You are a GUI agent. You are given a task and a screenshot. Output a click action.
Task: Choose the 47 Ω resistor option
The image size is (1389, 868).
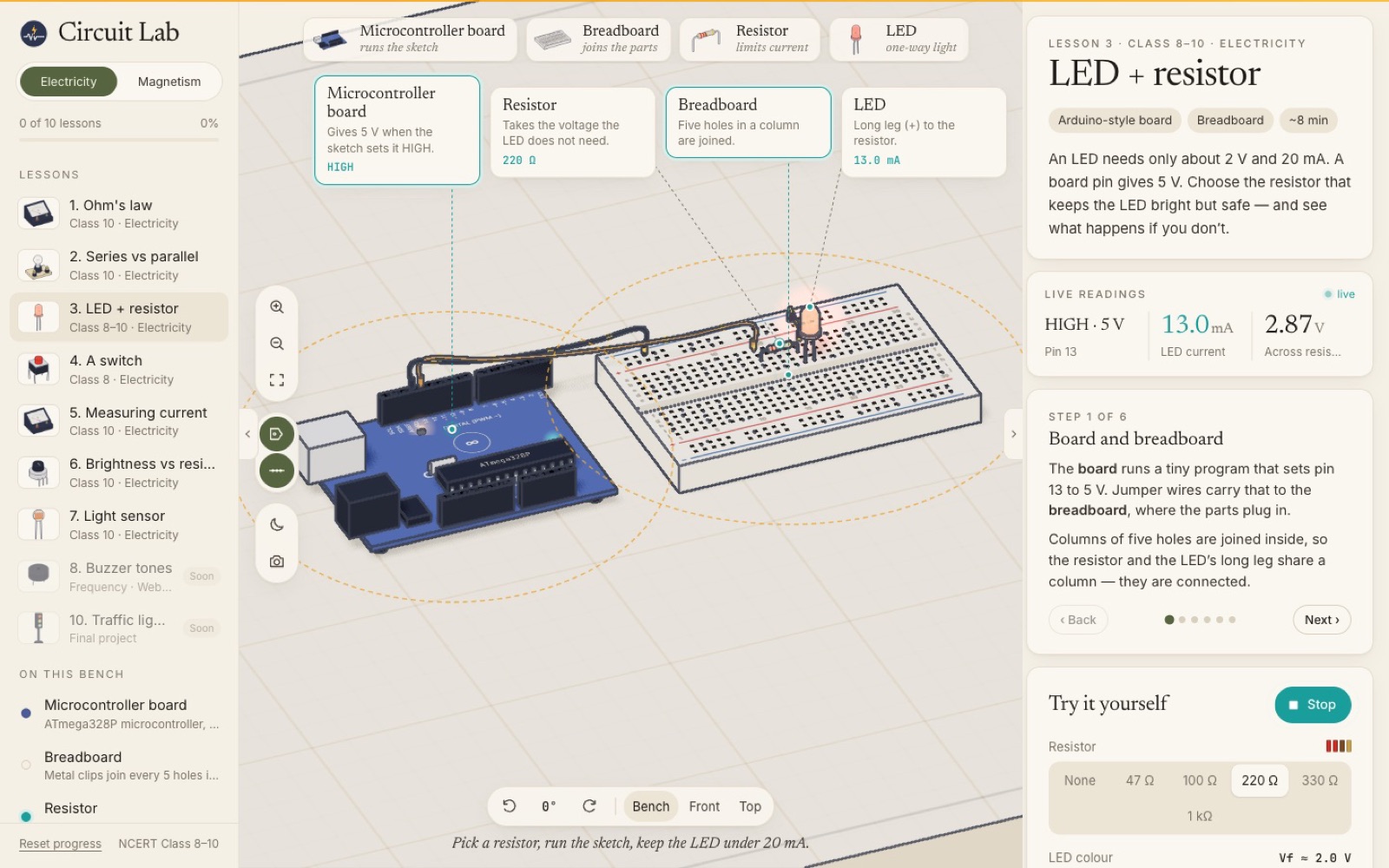coord(1140,780)
